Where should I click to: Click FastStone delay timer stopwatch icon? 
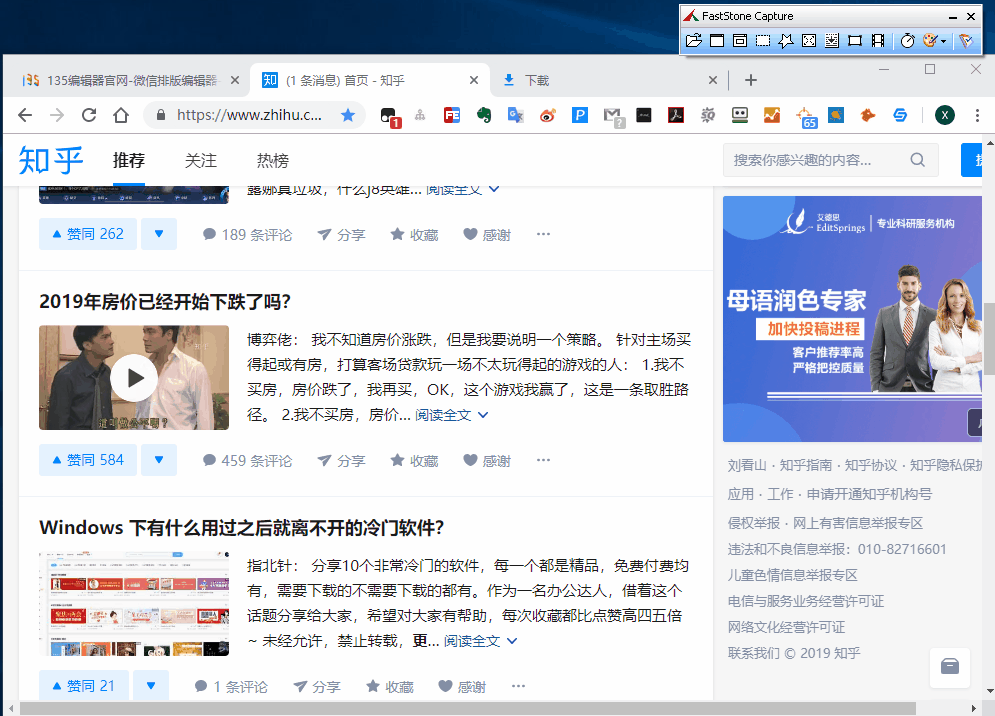point(907,41)
